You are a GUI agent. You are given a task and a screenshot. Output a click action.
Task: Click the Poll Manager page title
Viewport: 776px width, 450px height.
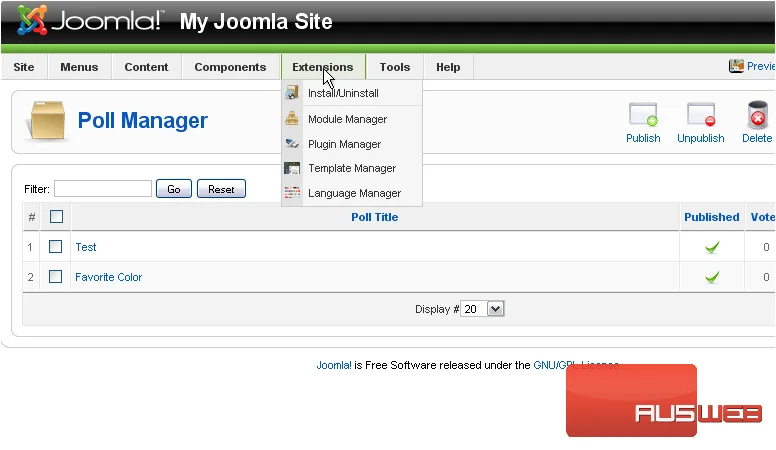(x=143, y=120)
